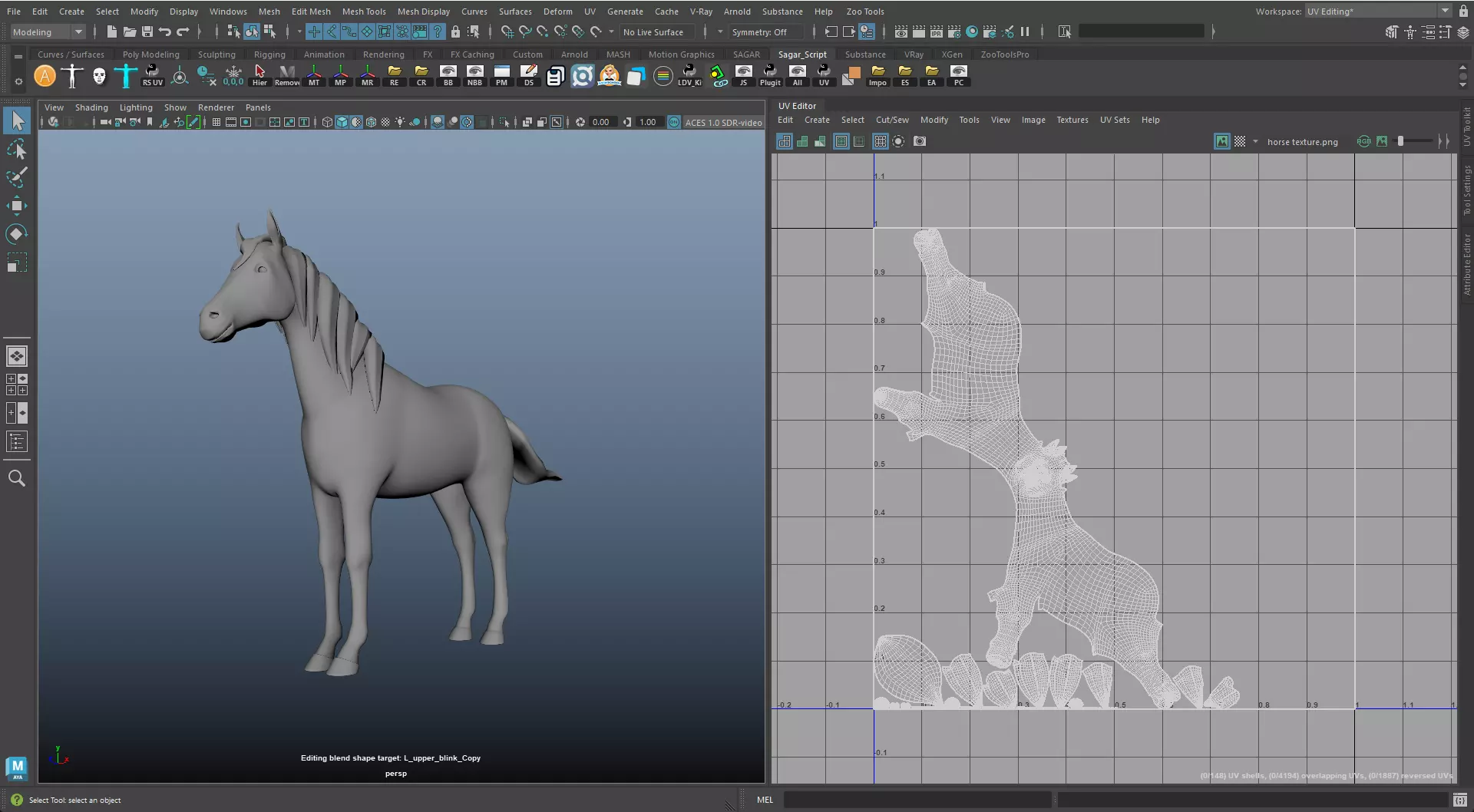Open viewport Renderer menu
Screen dimensions: 1474x812
(x=216, y=107)
